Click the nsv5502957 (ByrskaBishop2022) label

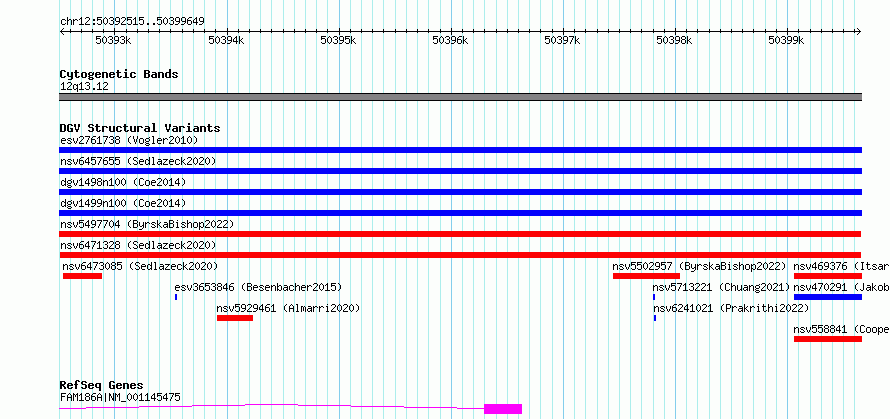[699, 266]
